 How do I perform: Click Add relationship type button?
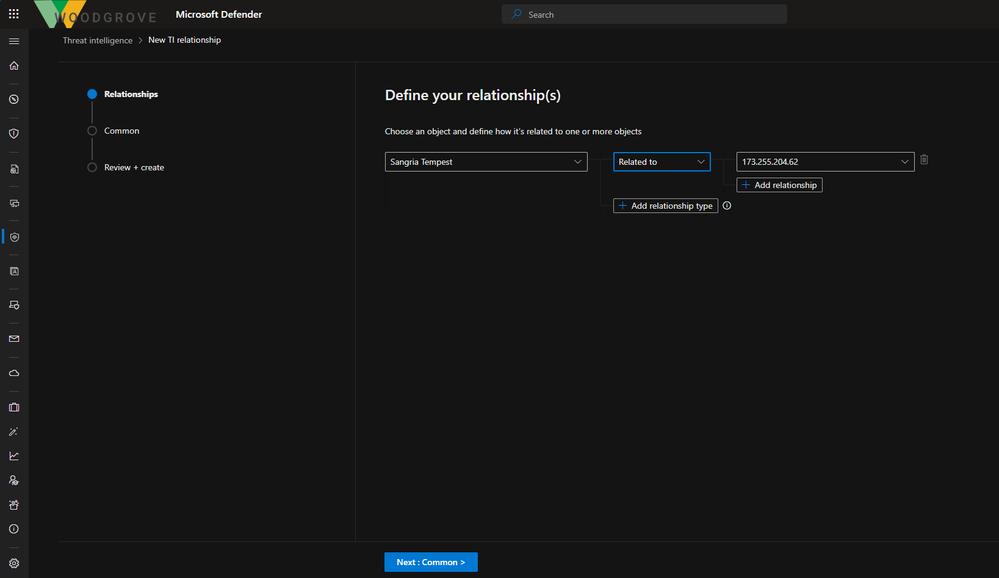(665, 206)
